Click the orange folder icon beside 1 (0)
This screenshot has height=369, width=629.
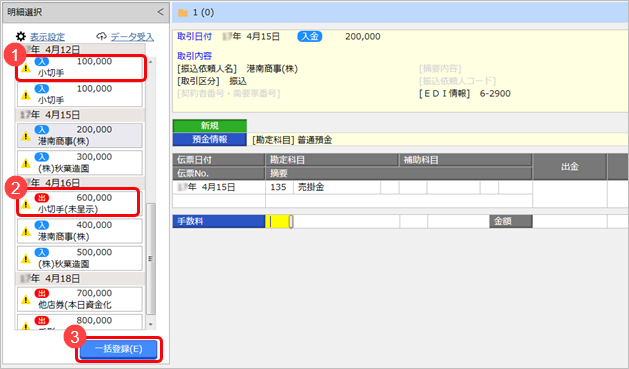pos(183,13)
